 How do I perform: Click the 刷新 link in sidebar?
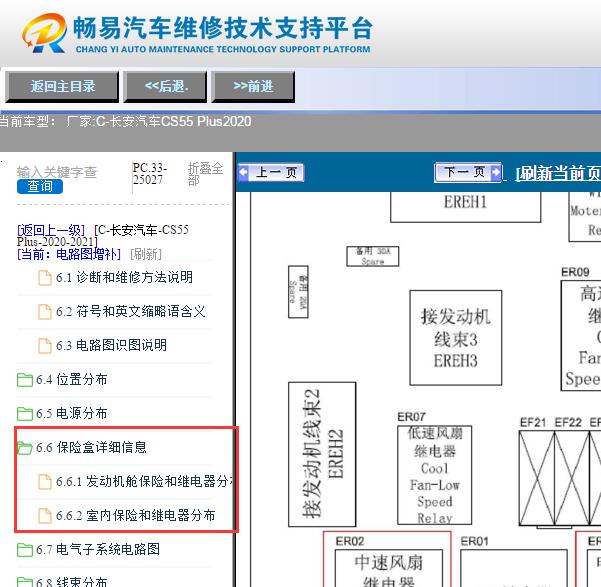[x=146, y=254]
